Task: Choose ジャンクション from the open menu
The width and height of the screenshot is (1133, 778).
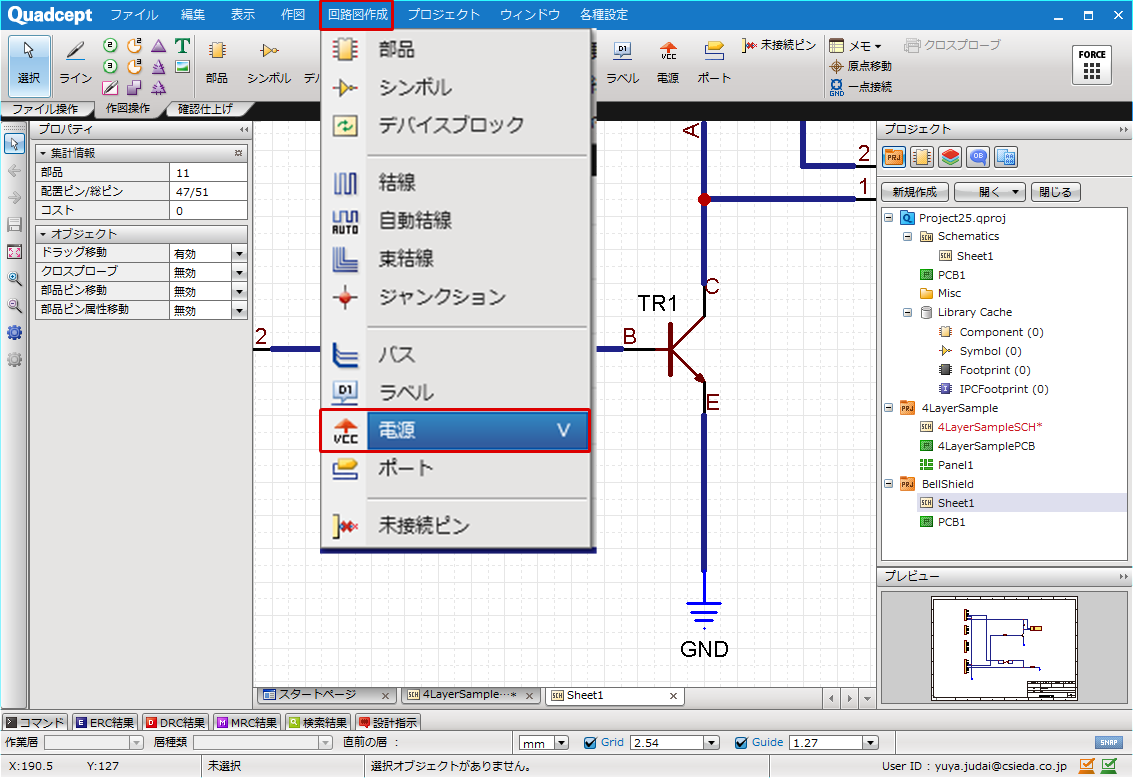Action: tap(441, 297)
